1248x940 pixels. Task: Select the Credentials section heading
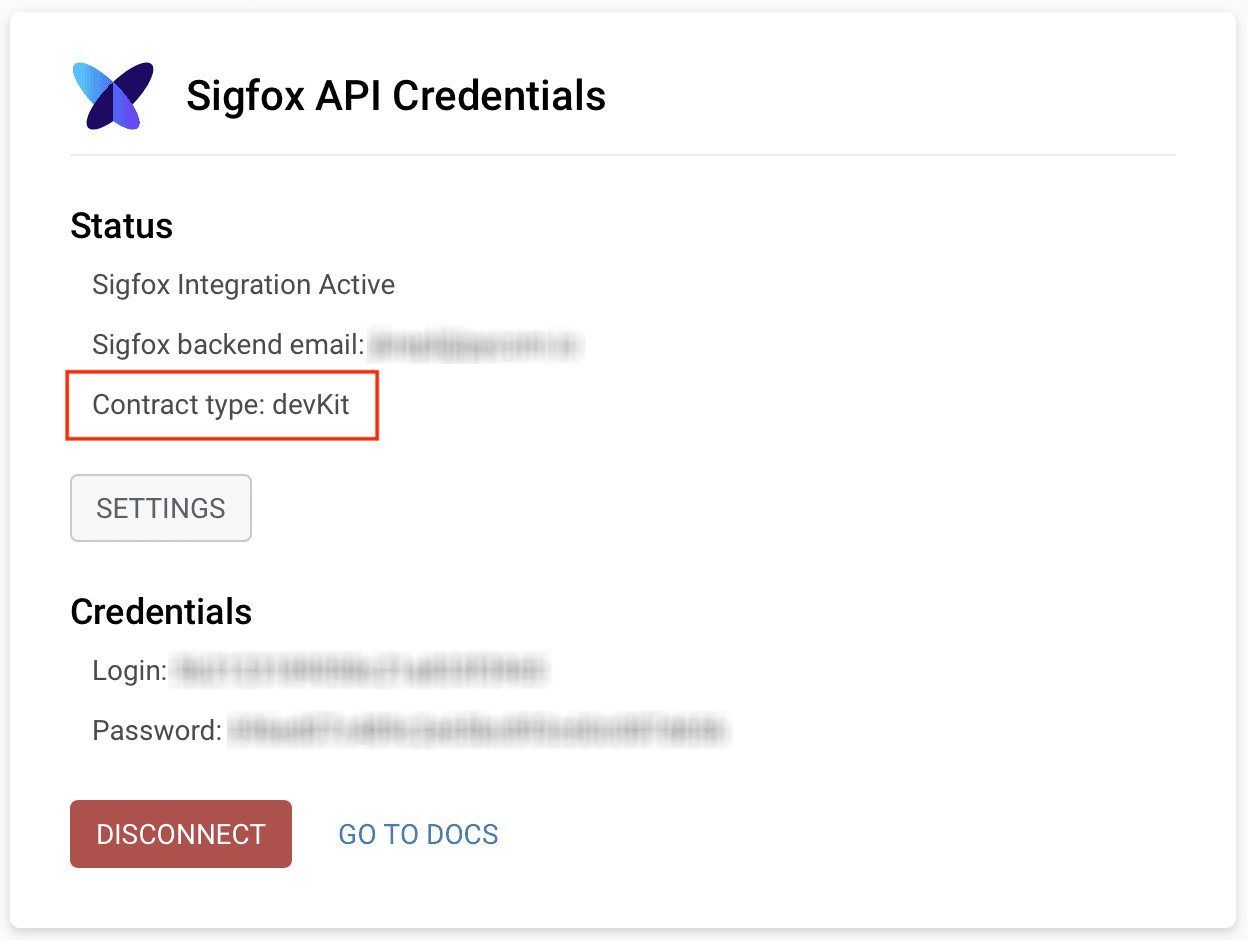[160, 611]
